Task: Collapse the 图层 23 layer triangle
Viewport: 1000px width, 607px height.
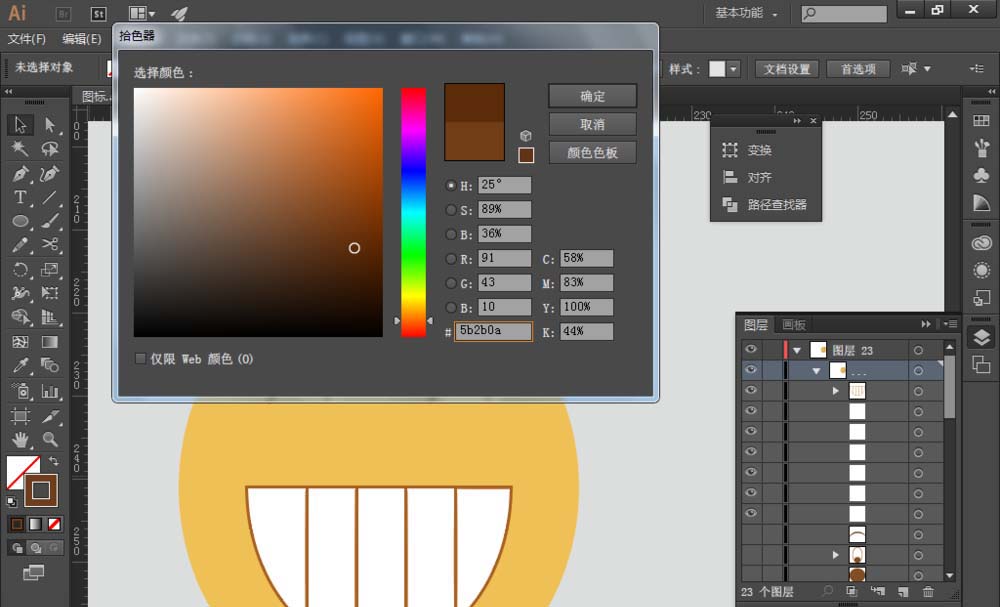Action: (797, 350)
